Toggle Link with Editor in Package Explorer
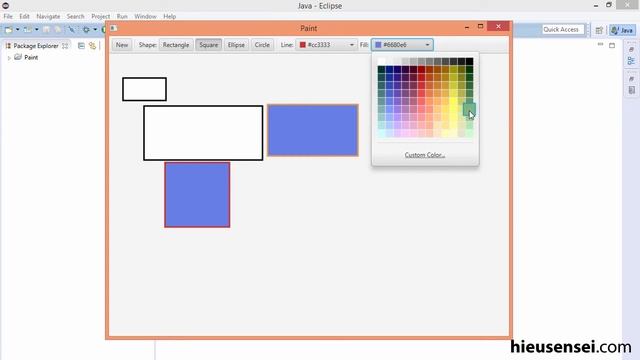640x360 pixels. 93,46
